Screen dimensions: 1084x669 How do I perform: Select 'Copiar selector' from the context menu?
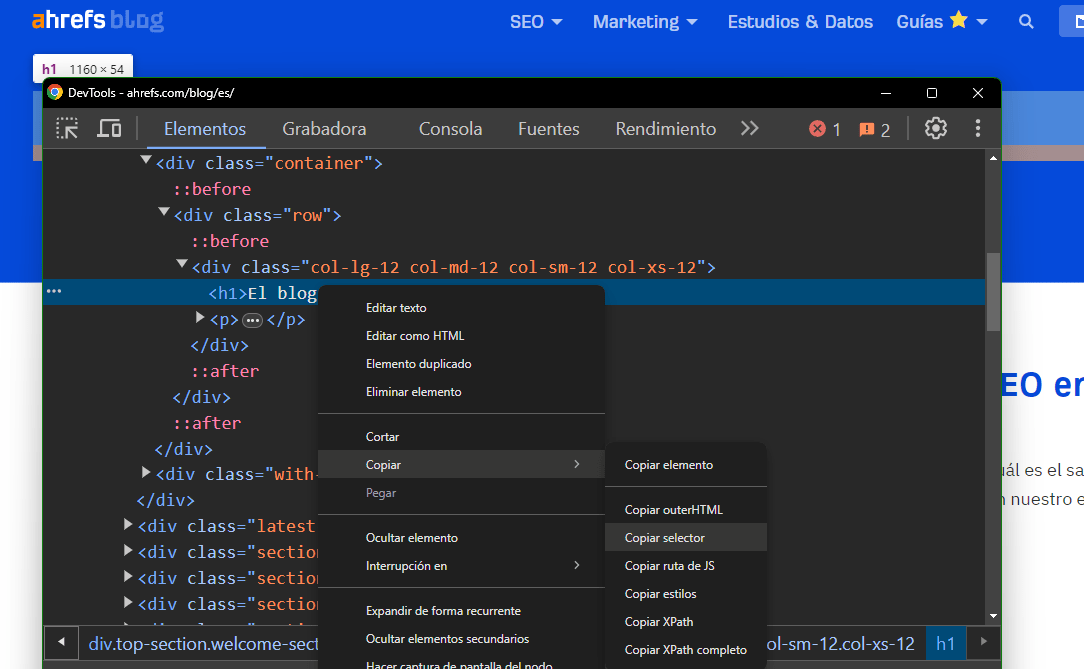coord(666,537)
